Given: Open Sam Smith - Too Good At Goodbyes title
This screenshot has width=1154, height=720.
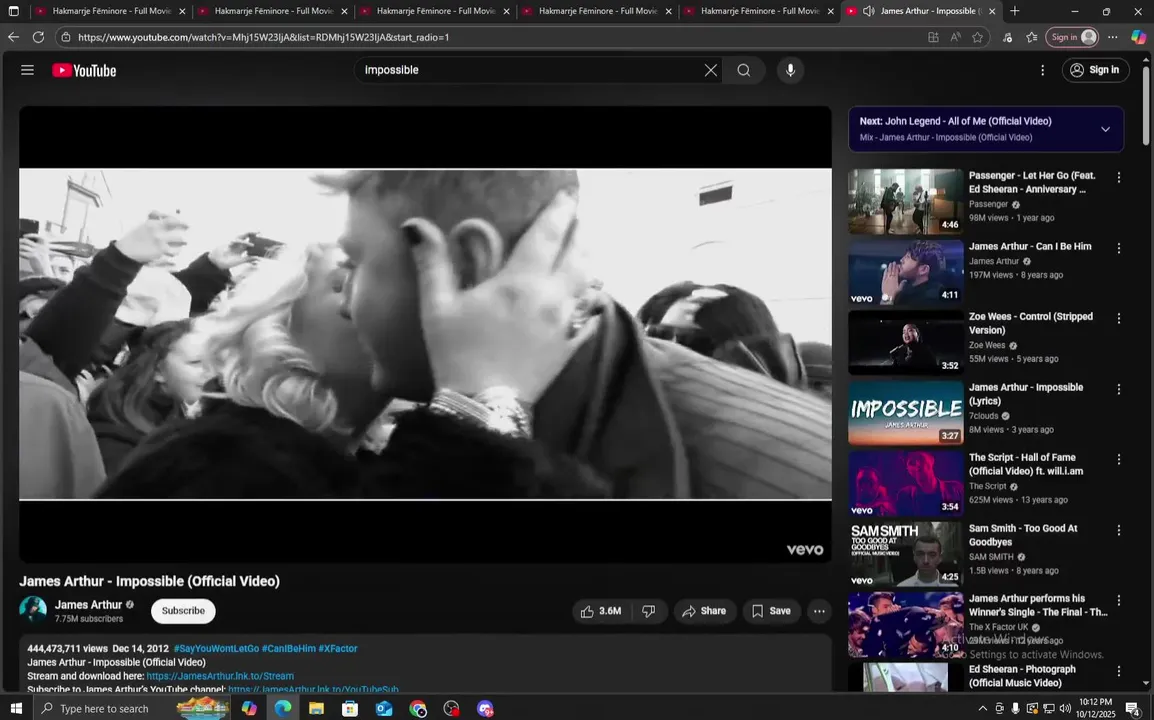Looking at the screenshot, I should pyautogui.click(x=1022, y=535).
